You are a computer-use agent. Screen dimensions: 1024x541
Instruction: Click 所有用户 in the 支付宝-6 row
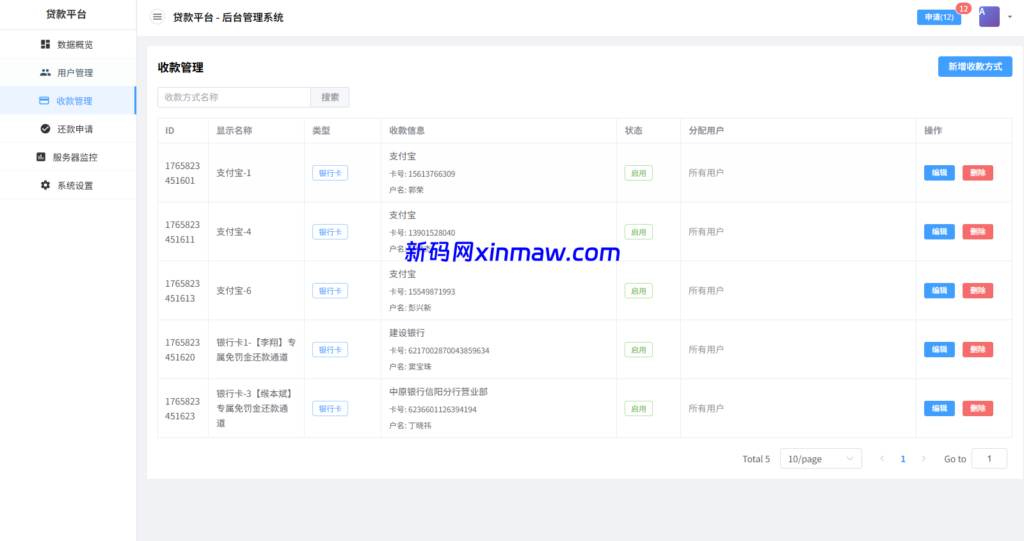point(706,290)
